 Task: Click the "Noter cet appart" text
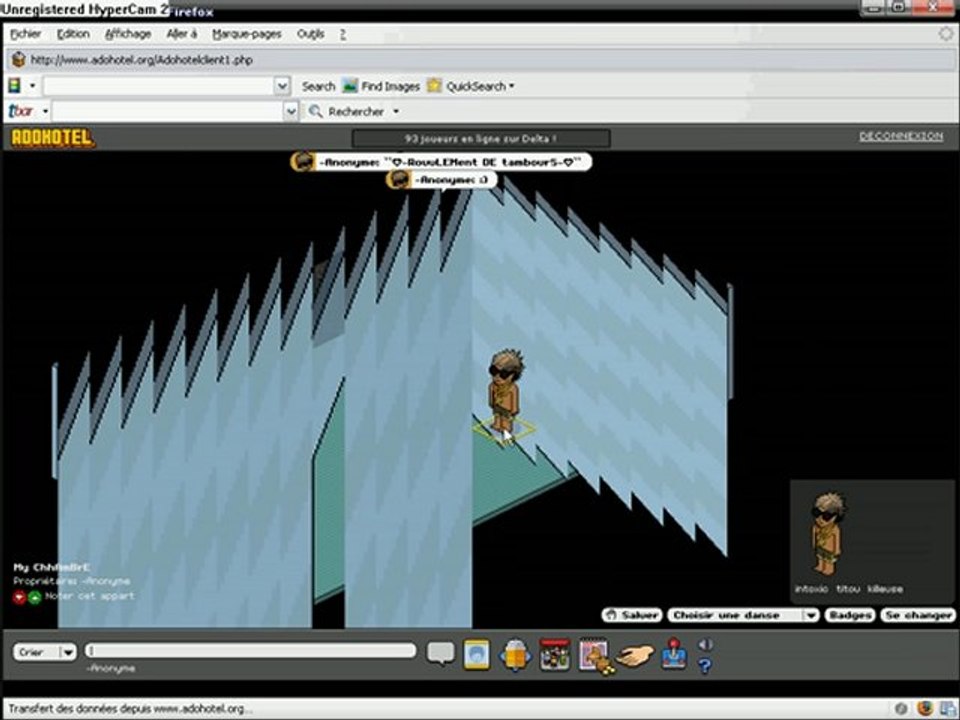[89, 596]
